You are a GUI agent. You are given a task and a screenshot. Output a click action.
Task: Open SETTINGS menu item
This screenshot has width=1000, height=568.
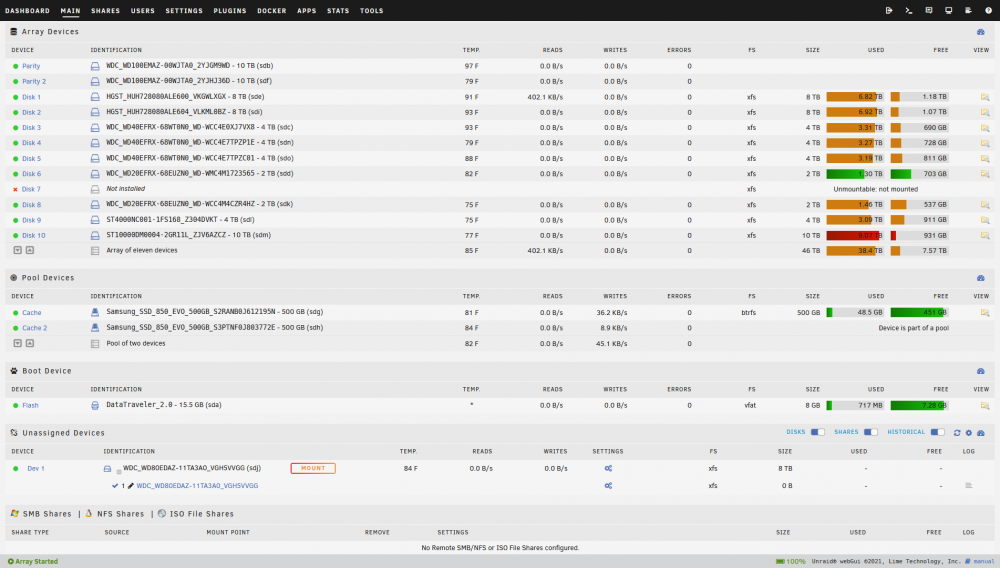pyautogui.click(x=184, y=11)
